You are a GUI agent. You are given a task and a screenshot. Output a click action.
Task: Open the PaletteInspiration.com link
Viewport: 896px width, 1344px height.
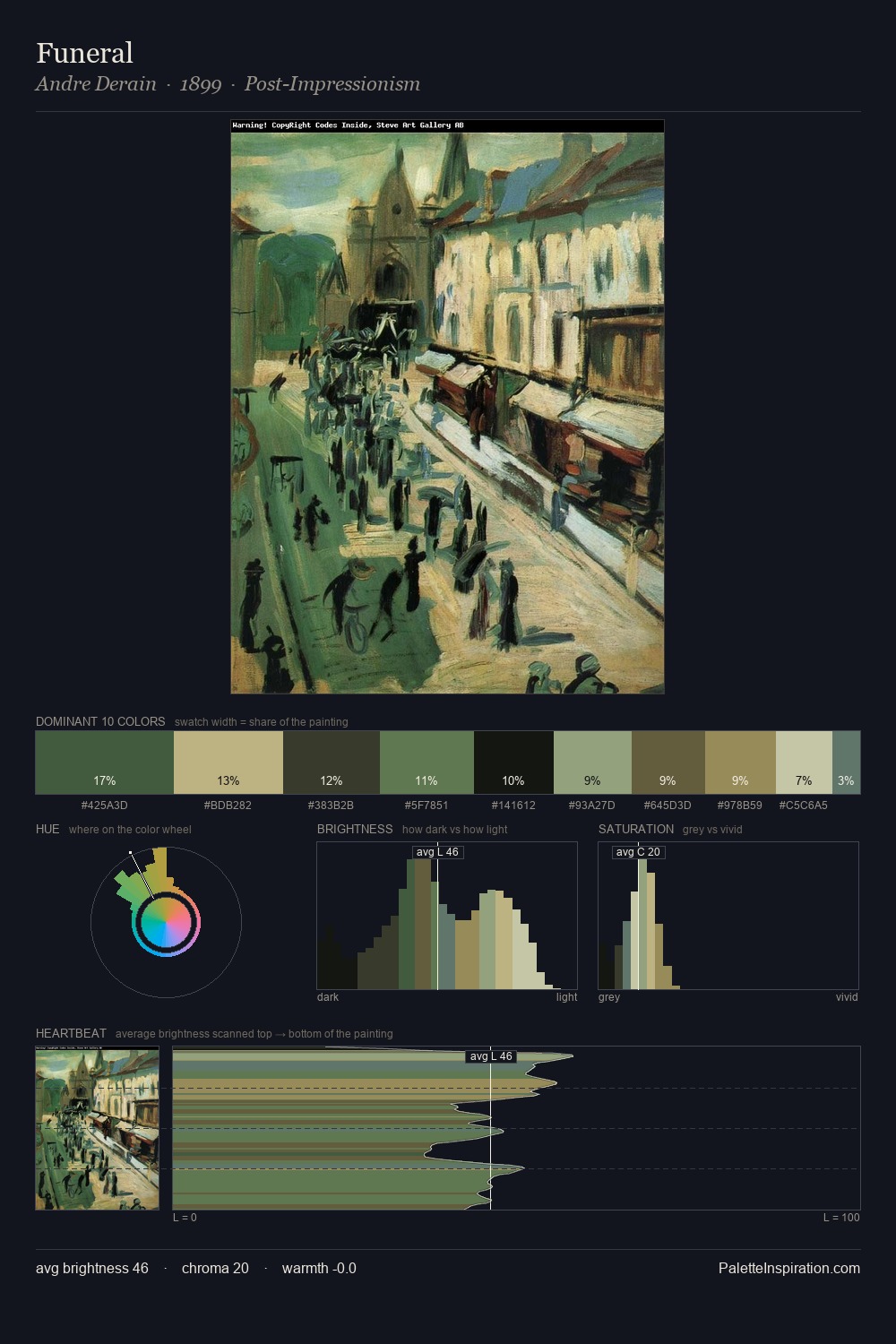[789, 1269]
